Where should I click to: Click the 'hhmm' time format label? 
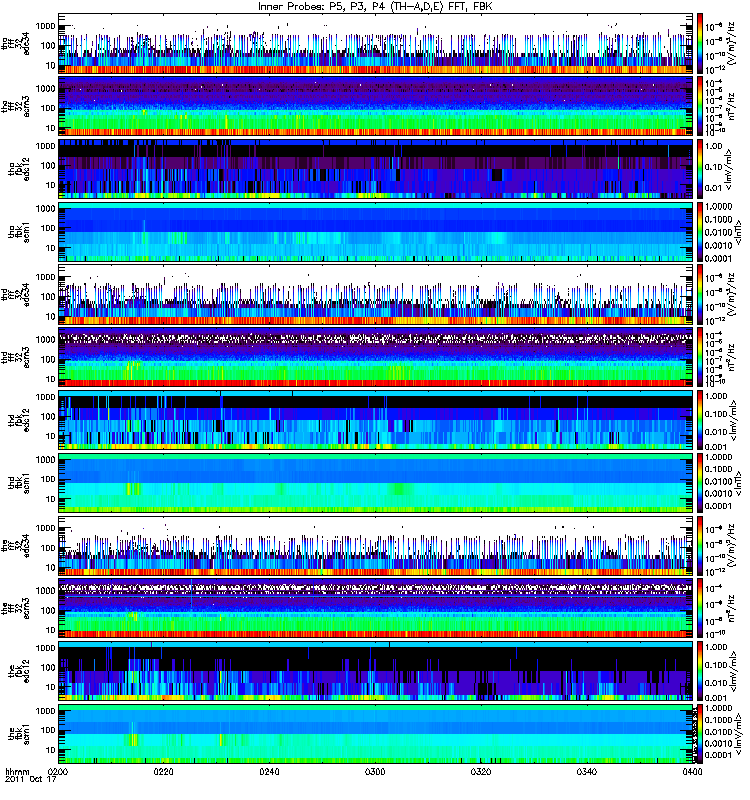coord(17,771)
